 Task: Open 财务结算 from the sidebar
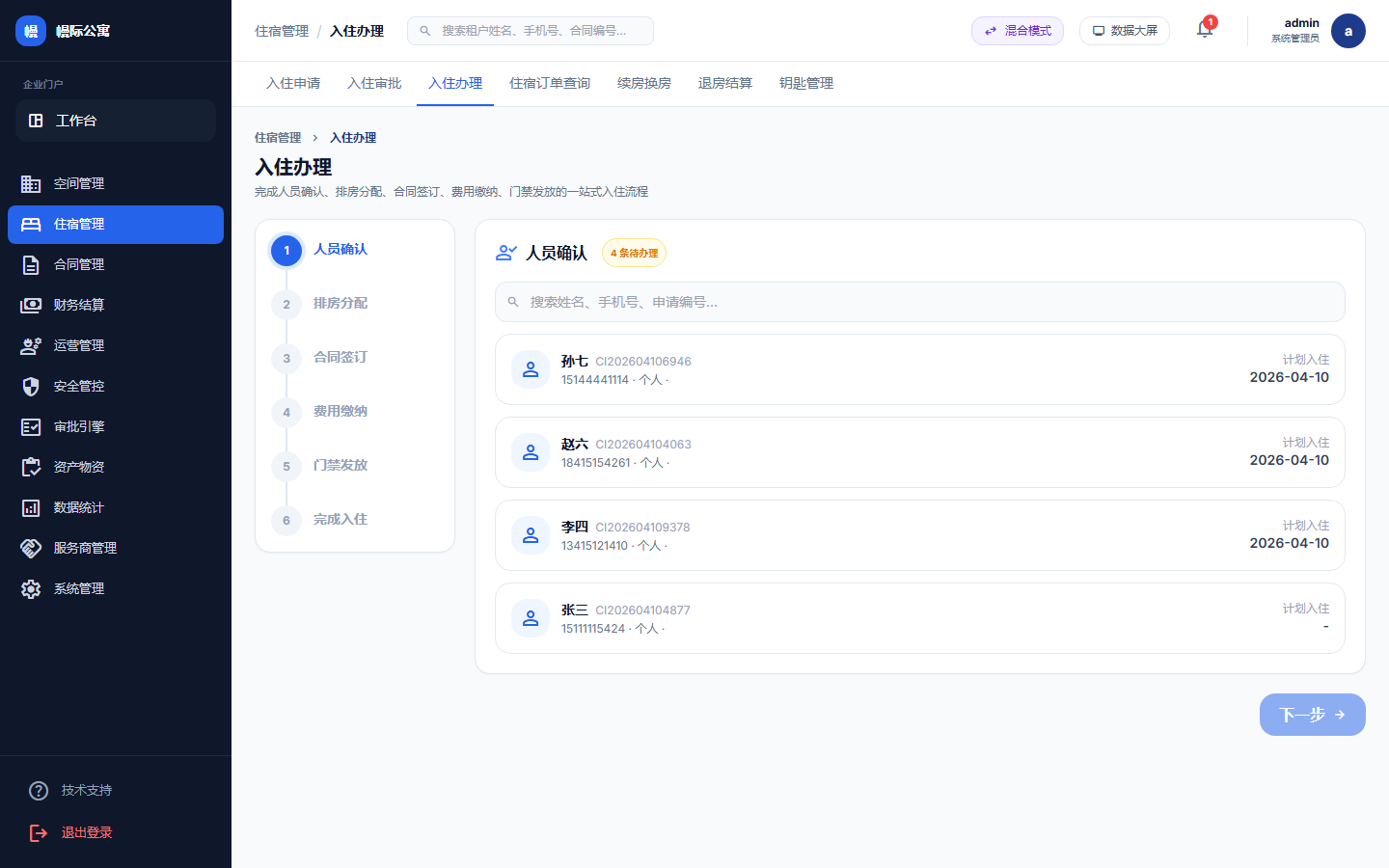[x=80, y=305]
